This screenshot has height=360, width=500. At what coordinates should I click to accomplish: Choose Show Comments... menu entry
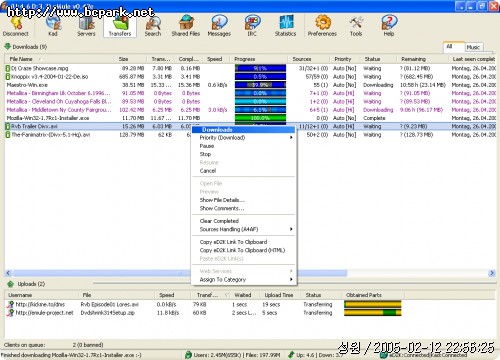click(x=244, y=208)
